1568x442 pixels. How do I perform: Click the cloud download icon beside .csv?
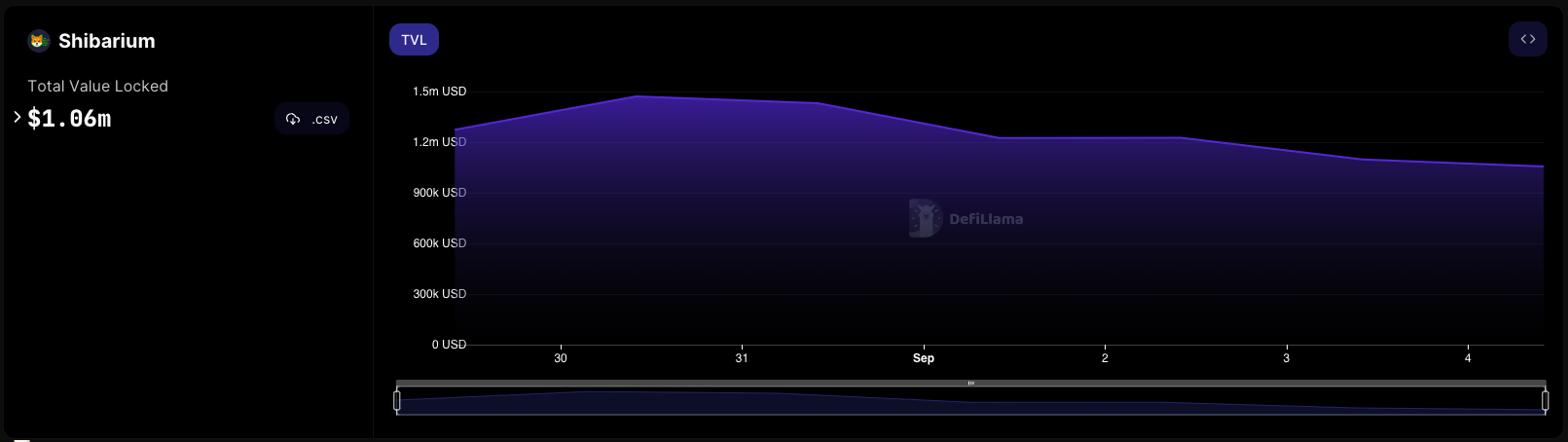pos(293,119)
